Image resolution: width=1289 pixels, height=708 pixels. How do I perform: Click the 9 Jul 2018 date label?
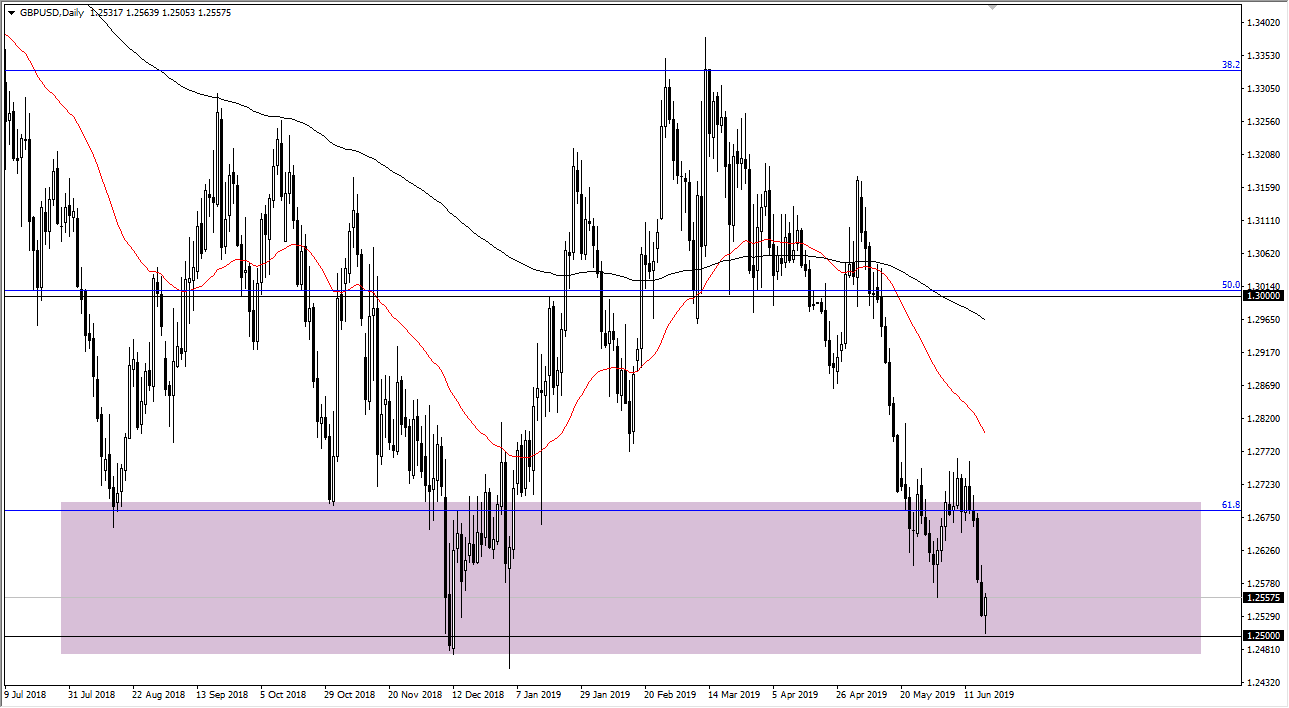(28, 692)
